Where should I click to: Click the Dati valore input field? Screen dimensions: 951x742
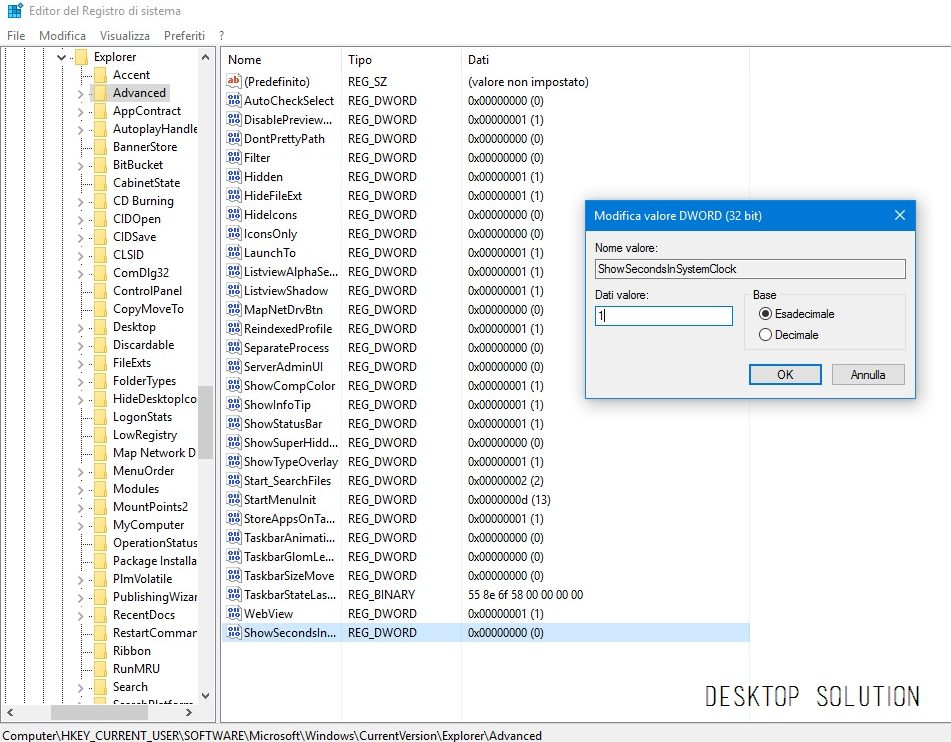coord(664,315)
